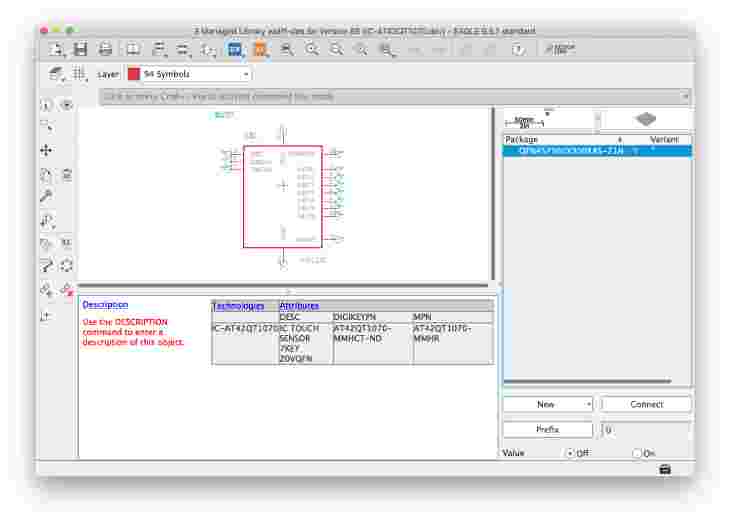Set Value radio button to Off

(571, 453)
